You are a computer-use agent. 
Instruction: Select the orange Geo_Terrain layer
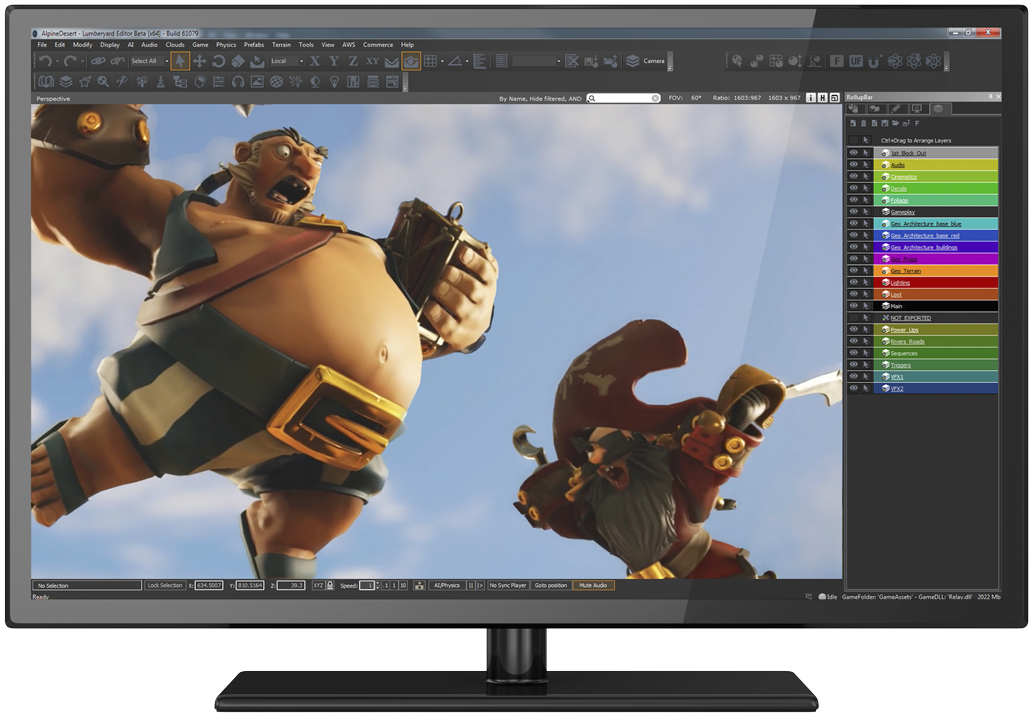936,270
